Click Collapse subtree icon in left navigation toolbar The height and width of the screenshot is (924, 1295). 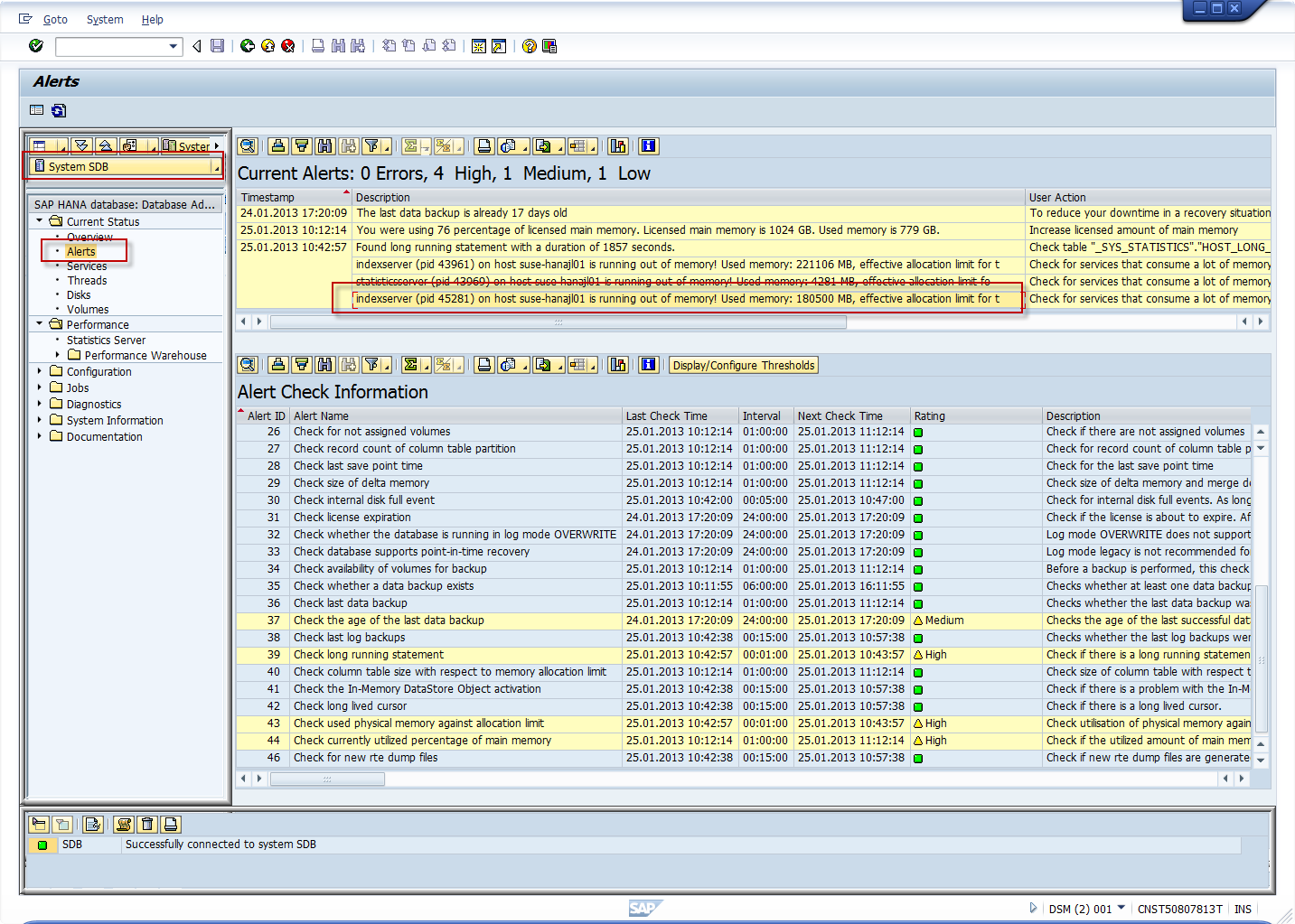(106, 145)
